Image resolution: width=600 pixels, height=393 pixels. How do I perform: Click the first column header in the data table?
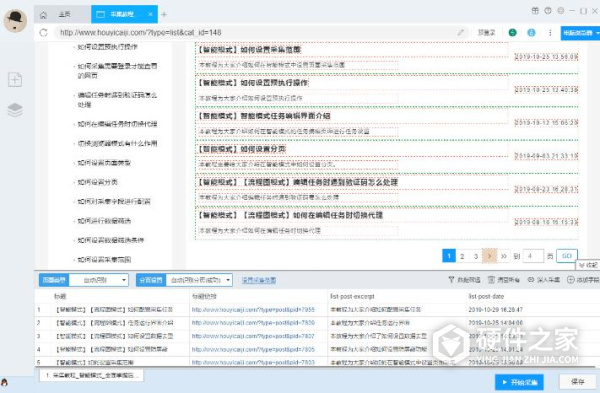click(60, 296)
